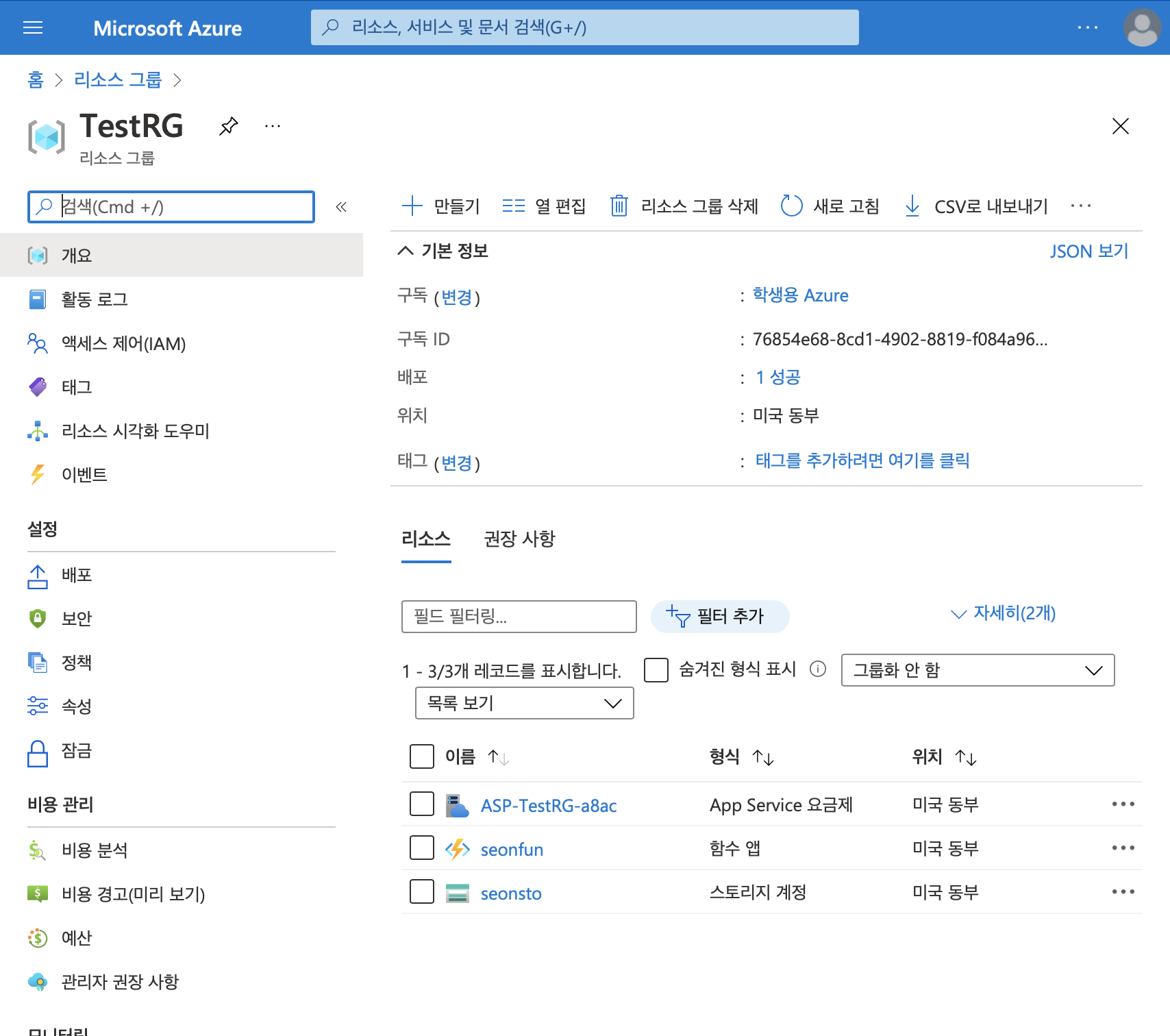Viewport: 1170px width, 1036px height.
Task: Open JSON 보기 link
Action: click(x=1089, y=251)
